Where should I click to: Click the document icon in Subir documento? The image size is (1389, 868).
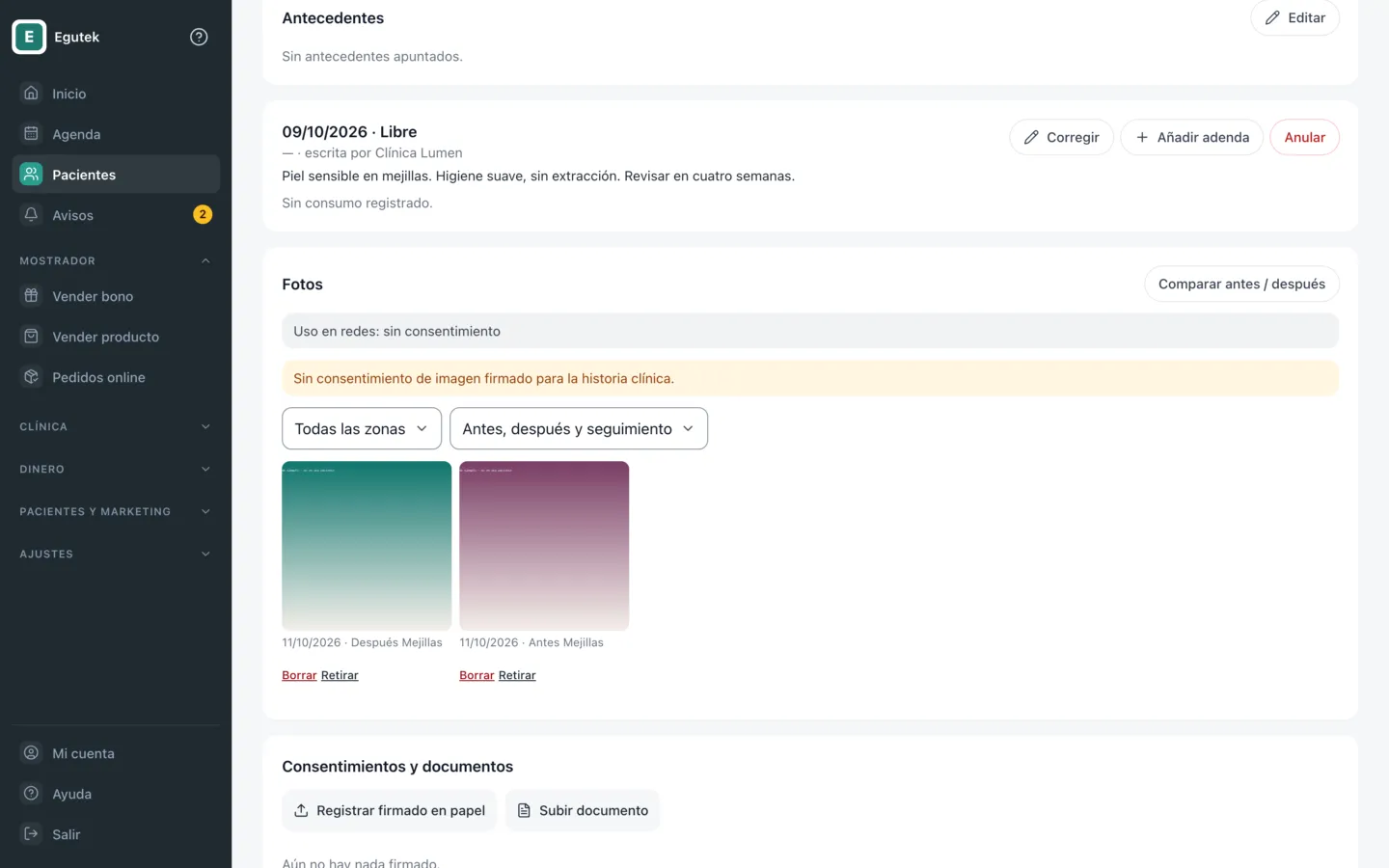click(524, 810)
